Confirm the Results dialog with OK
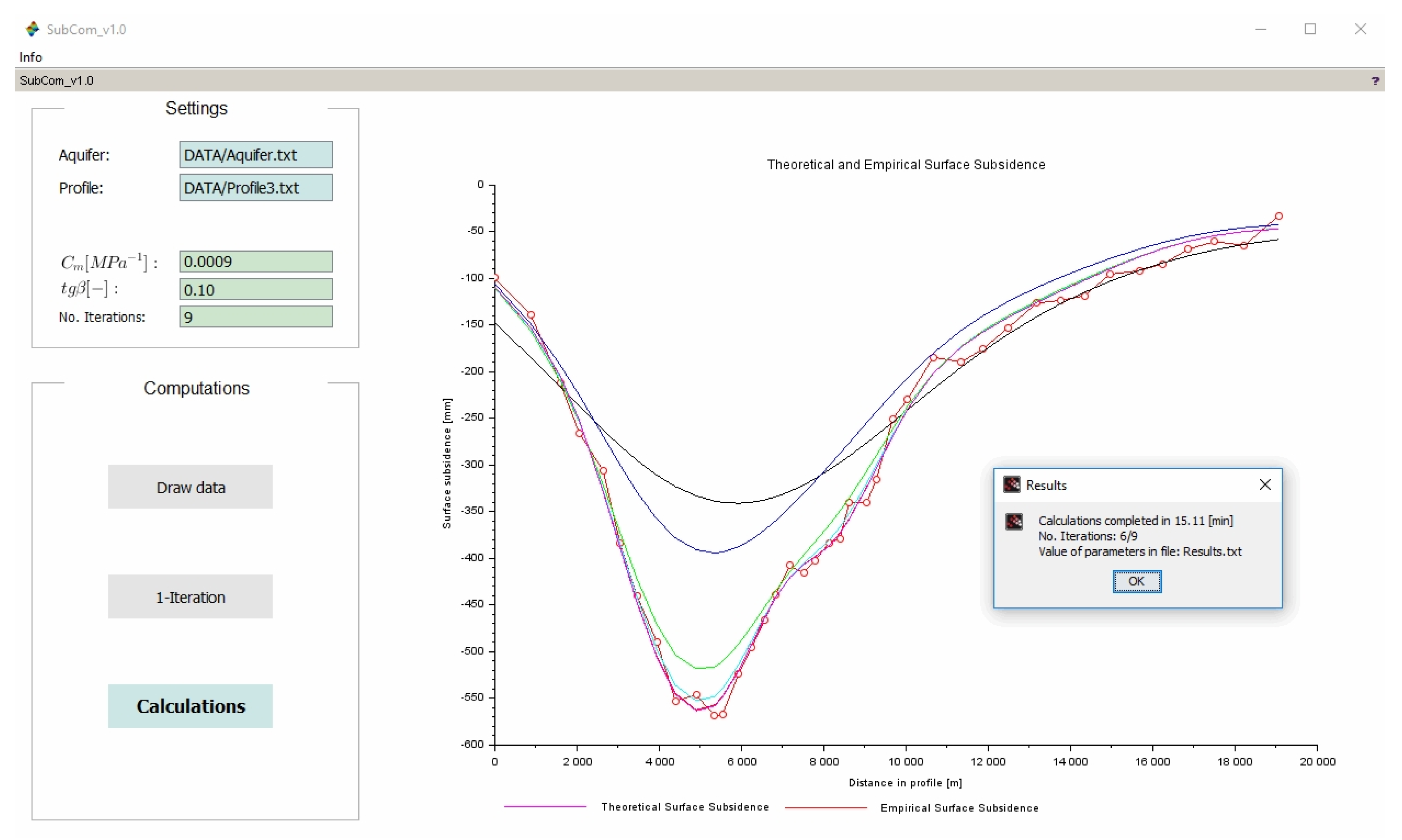This screenshot has height=840, width=1402. 1136,581
